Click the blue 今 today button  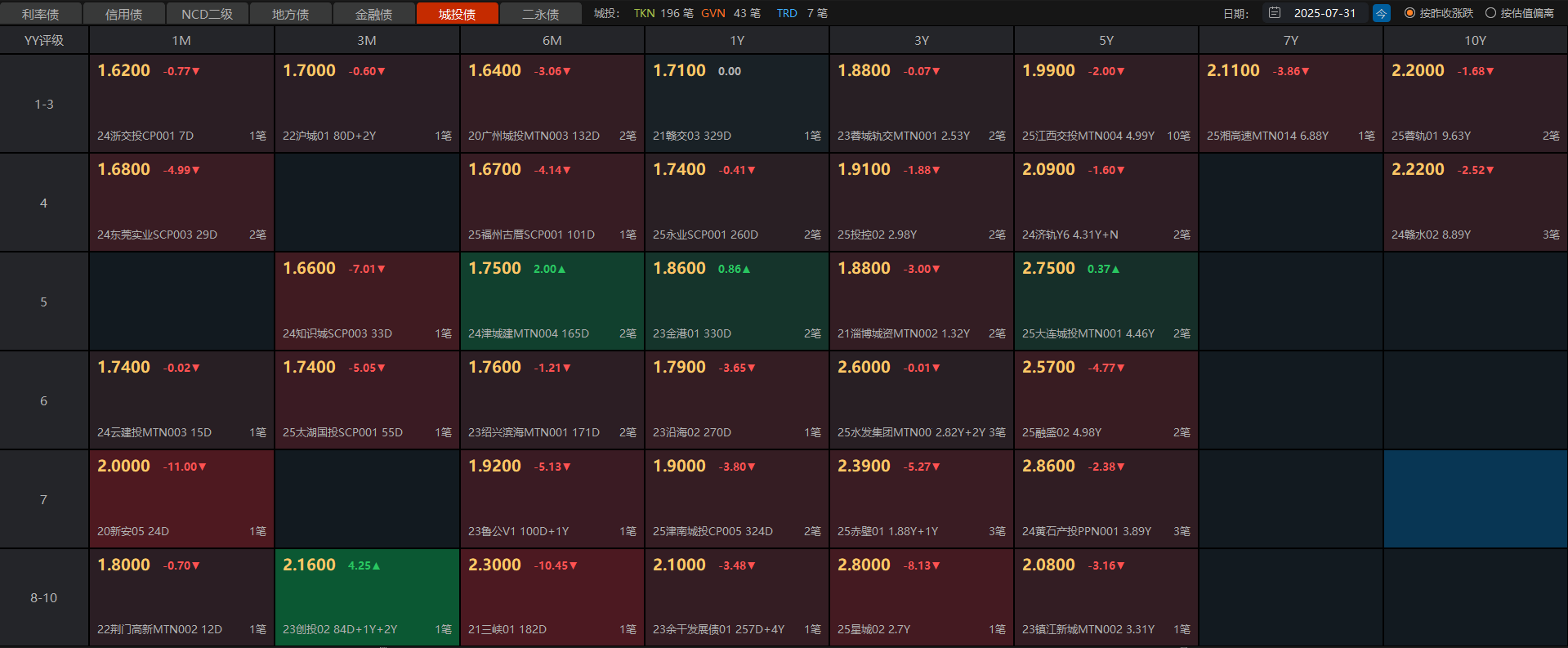(1381, 13)
